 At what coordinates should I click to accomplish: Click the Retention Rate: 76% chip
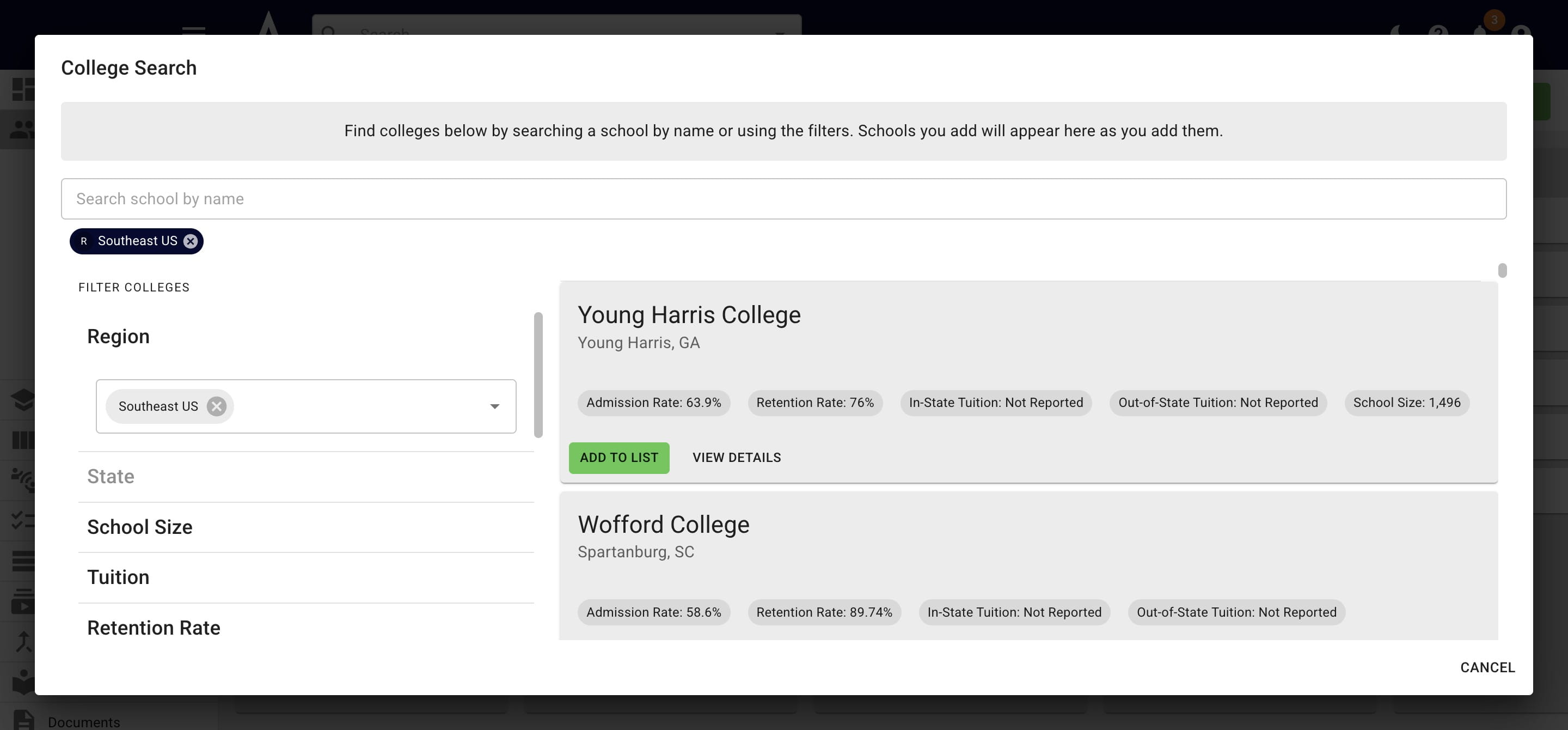click(x=815, y=403)
